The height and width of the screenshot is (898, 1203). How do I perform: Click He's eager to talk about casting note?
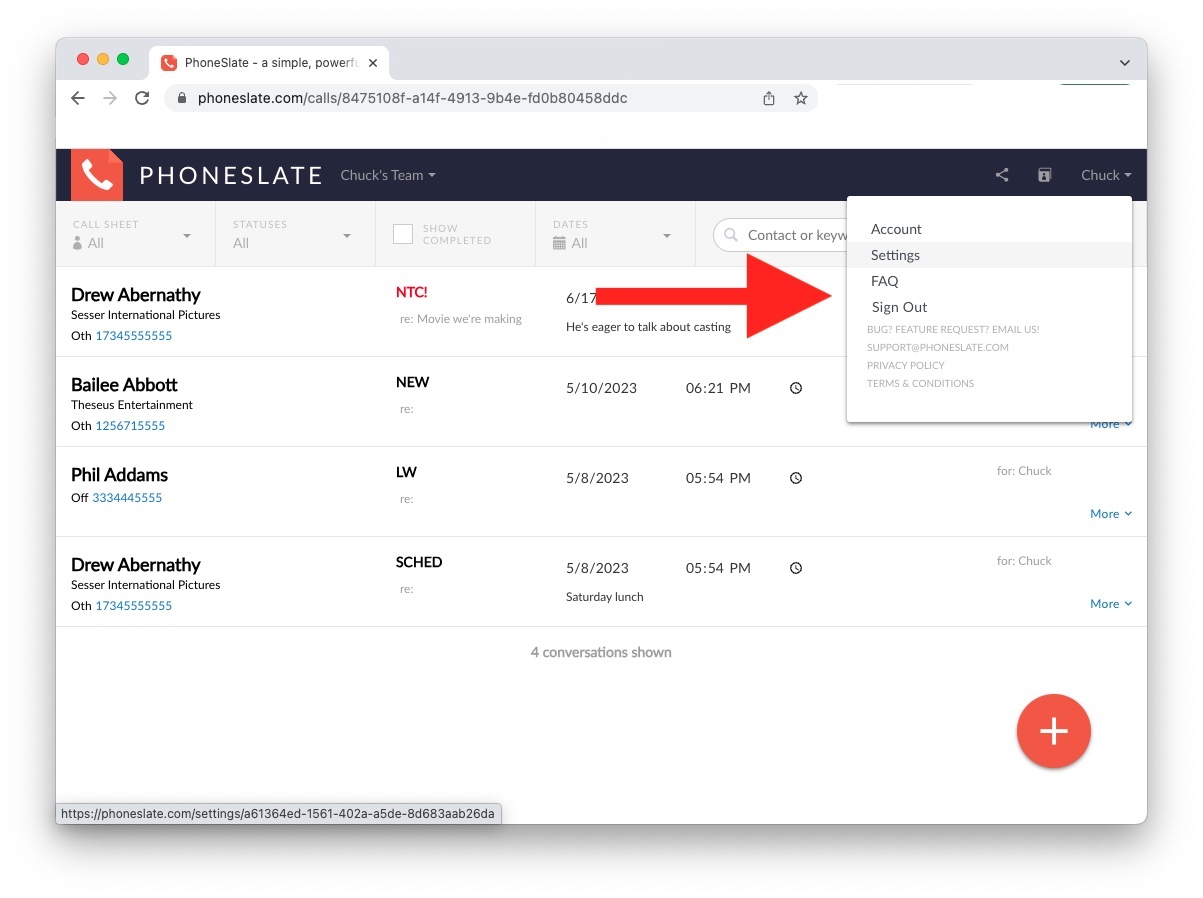tap(648, 327)
